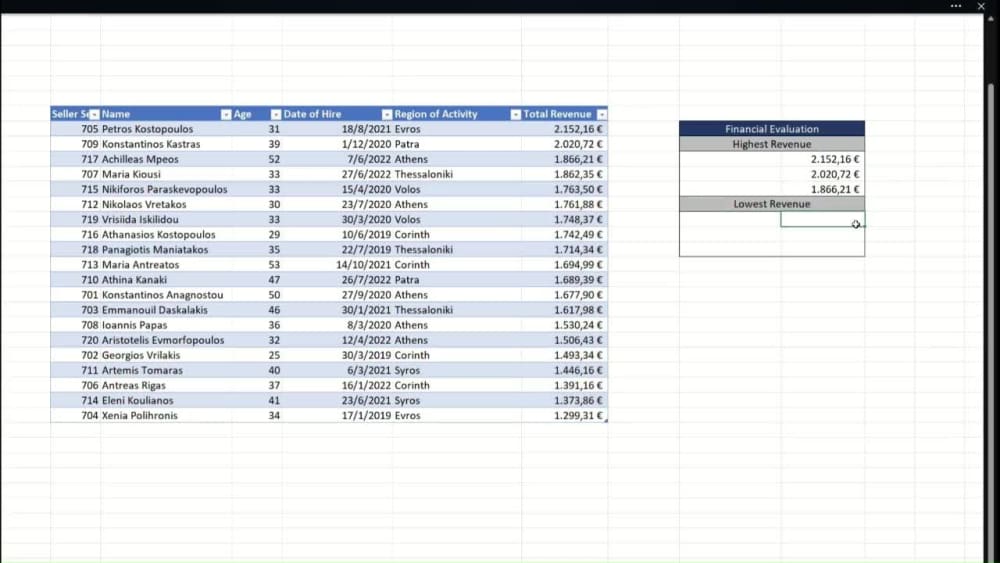Viewport: 1000px width, 563px height.
Task: Select revenue cell 1.862,35 € for Maria Kiousi
Action: tap(564, 174)
